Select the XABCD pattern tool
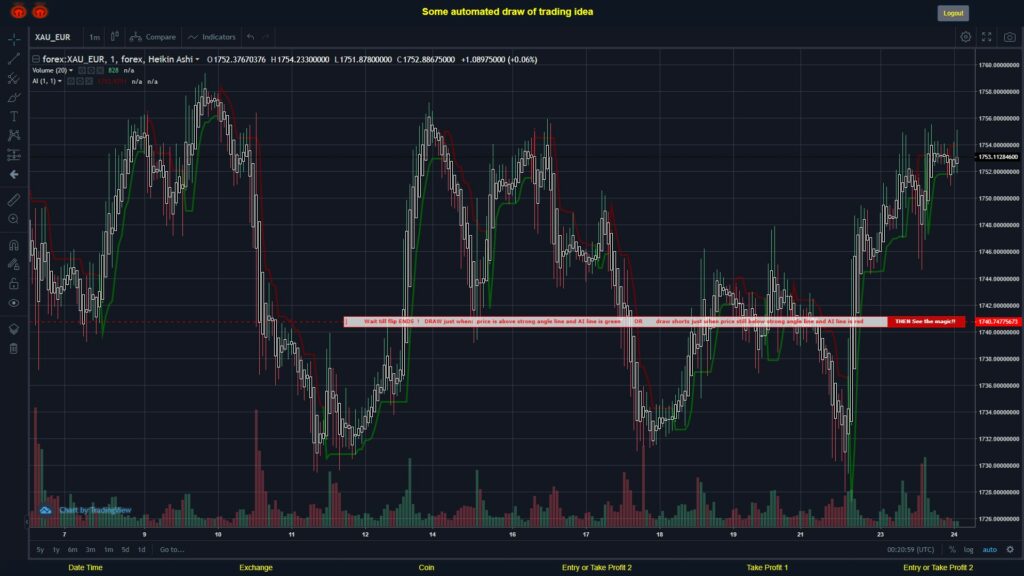 click(x=14, y=135)
